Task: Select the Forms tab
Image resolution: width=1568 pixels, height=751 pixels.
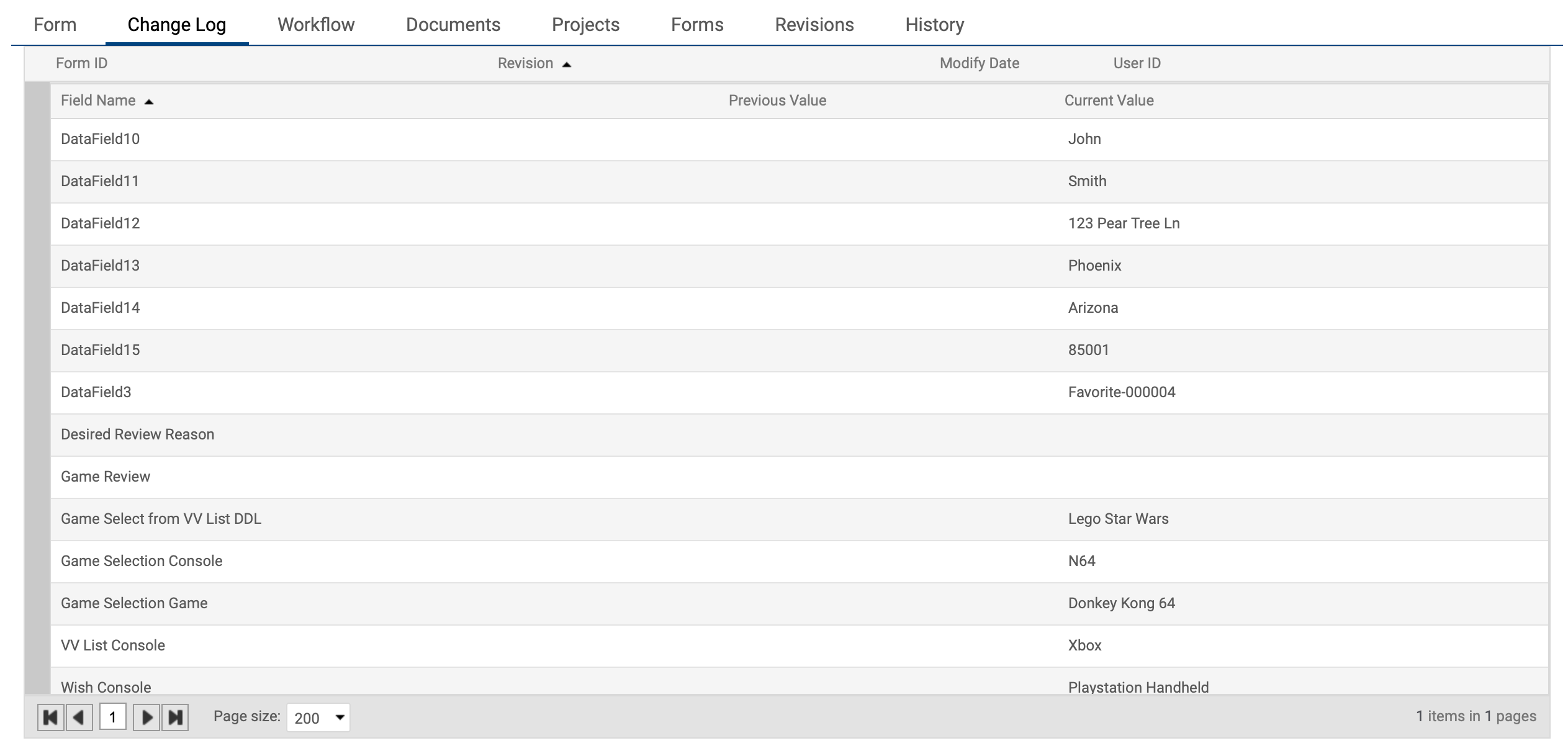Action: pos(697,25)
